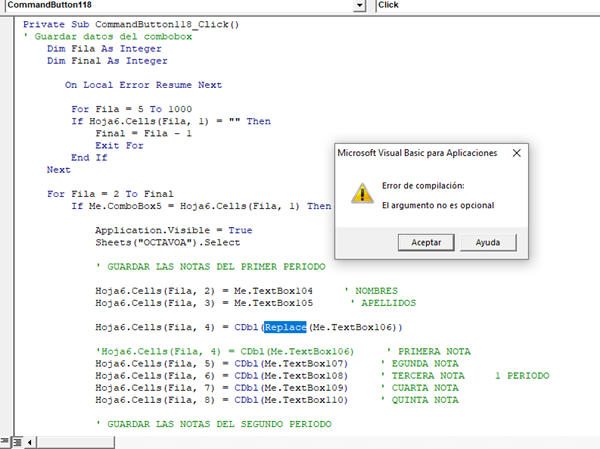Click the highlighted word Replace

tap(285, 327)
